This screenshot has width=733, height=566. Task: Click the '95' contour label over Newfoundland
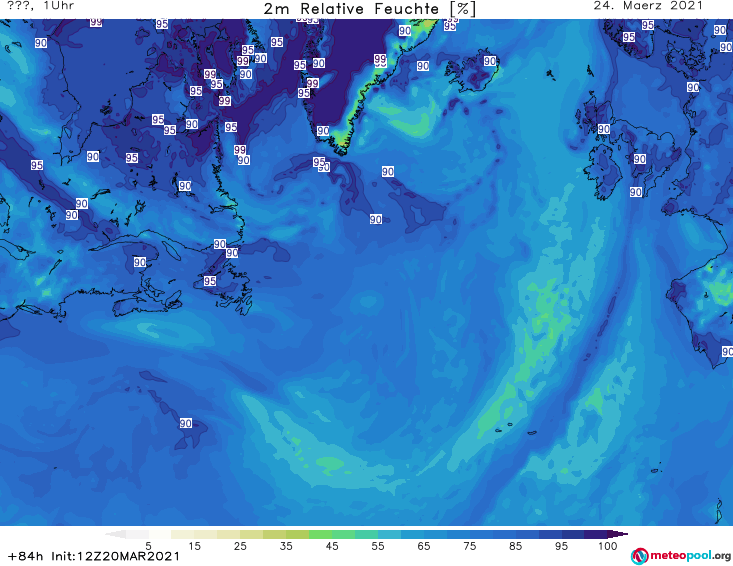pyautogui.click(x=210, y=281)
